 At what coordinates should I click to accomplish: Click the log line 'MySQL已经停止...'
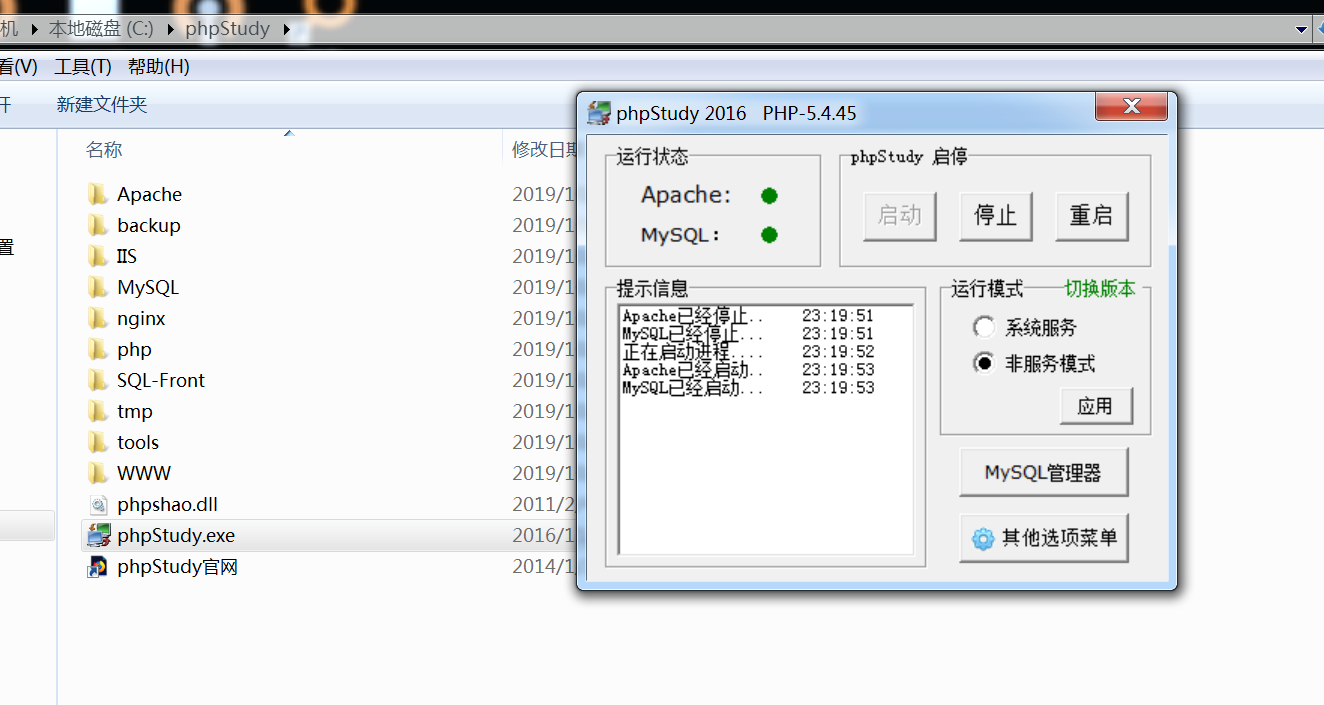click(x=748, y=334)
